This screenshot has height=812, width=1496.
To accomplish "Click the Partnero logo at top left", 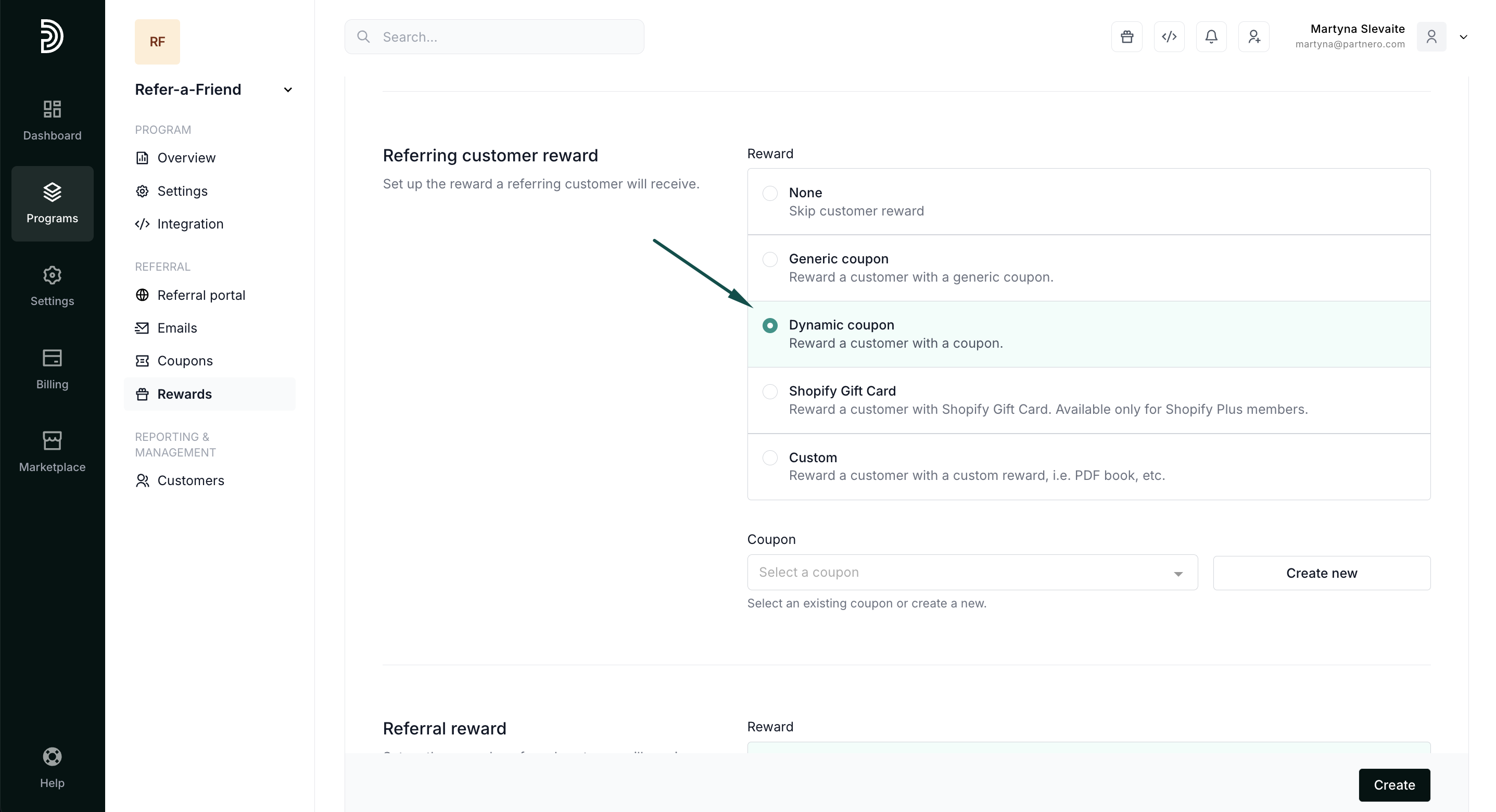I will point(52,36).
